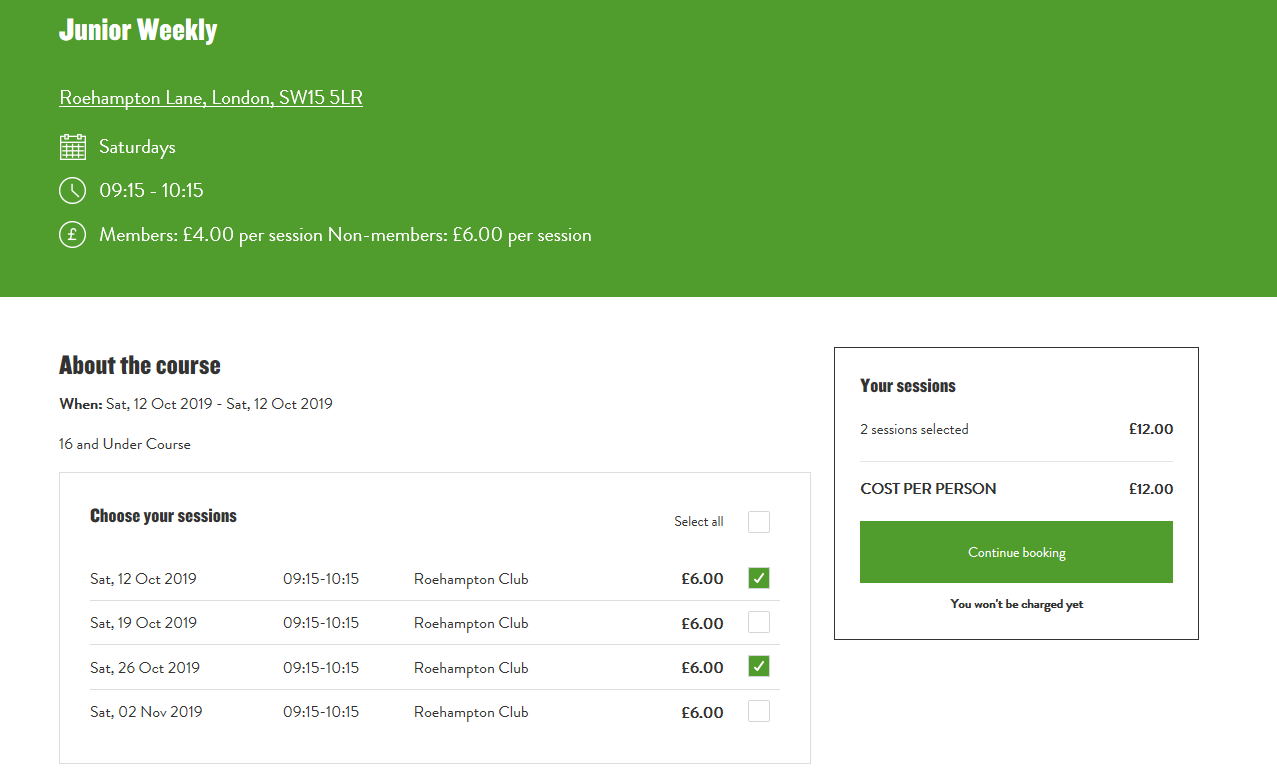Click the £6.00 price in 02 Nov row
The image size is (1277, 784).
(702, 713)
